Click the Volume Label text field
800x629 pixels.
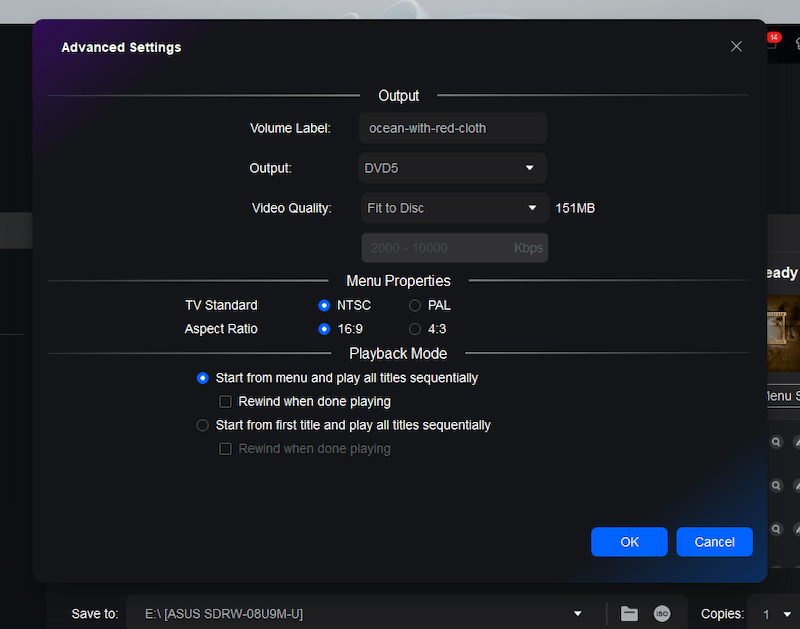tap(453, 128)
